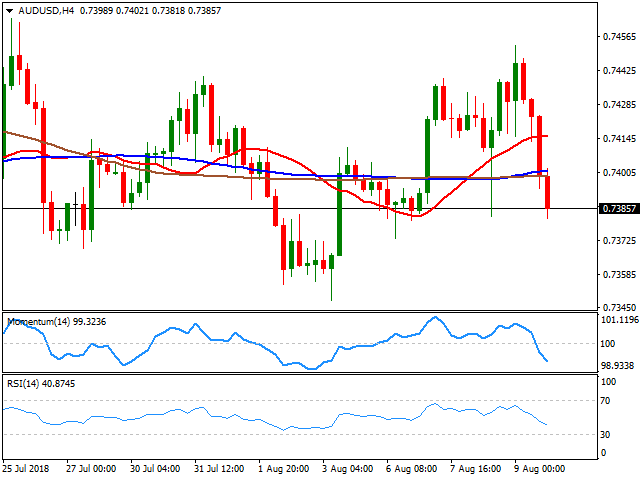Click the time label 9 Aug 00:00
This screenshot has width=640, height=480.
[540, 469]
